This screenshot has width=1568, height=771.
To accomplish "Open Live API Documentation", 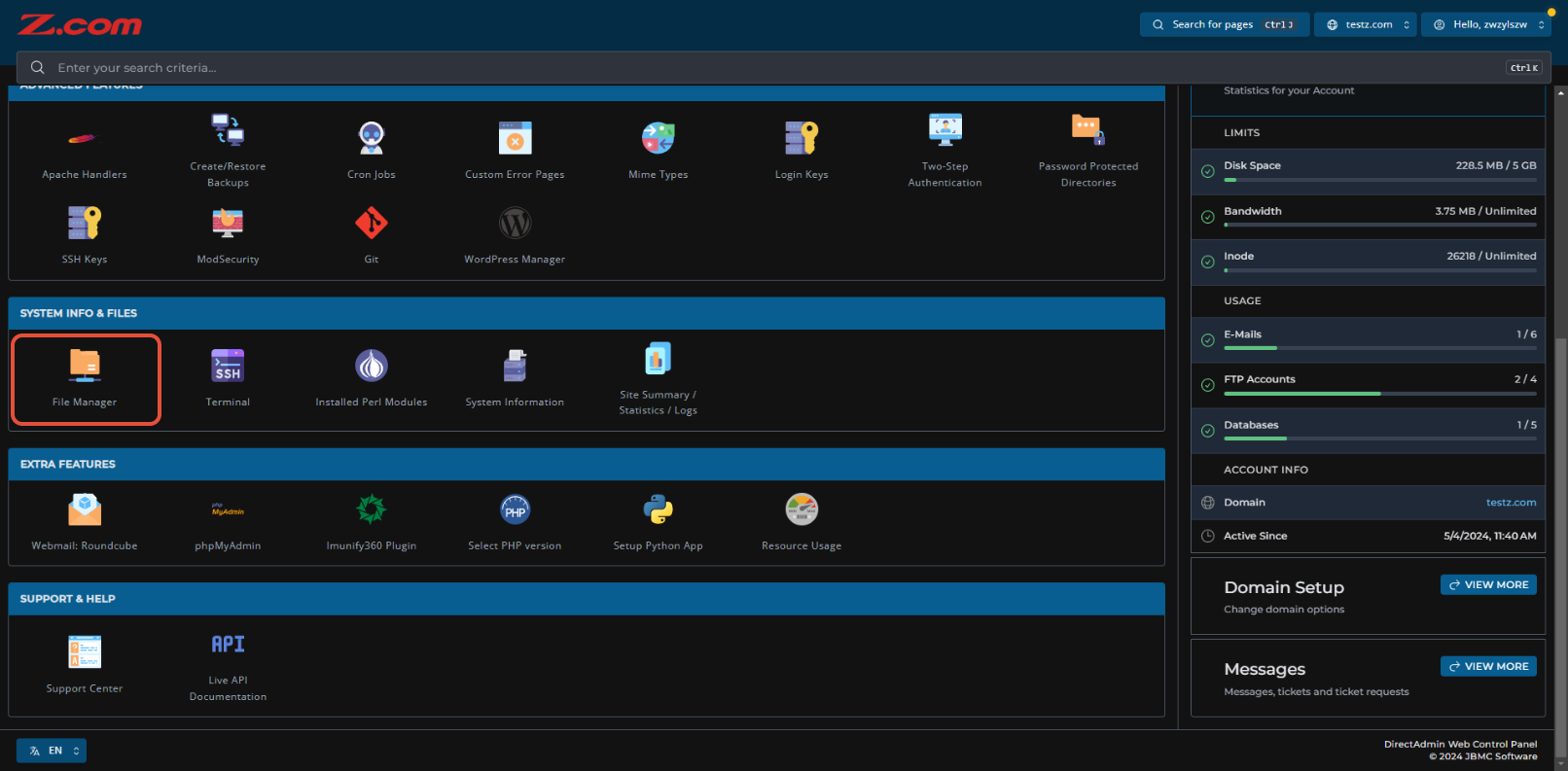I will 228,666.
